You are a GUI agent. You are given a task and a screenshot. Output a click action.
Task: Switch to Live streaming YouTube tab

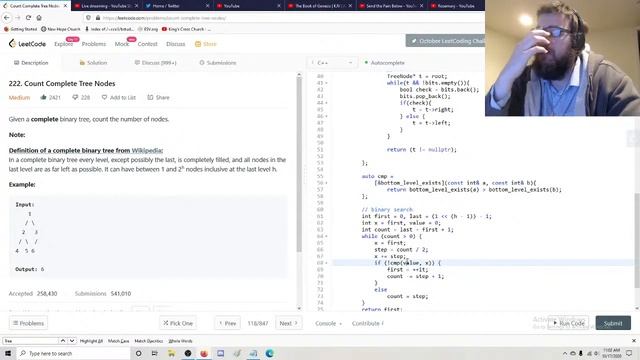click(107, 6)
